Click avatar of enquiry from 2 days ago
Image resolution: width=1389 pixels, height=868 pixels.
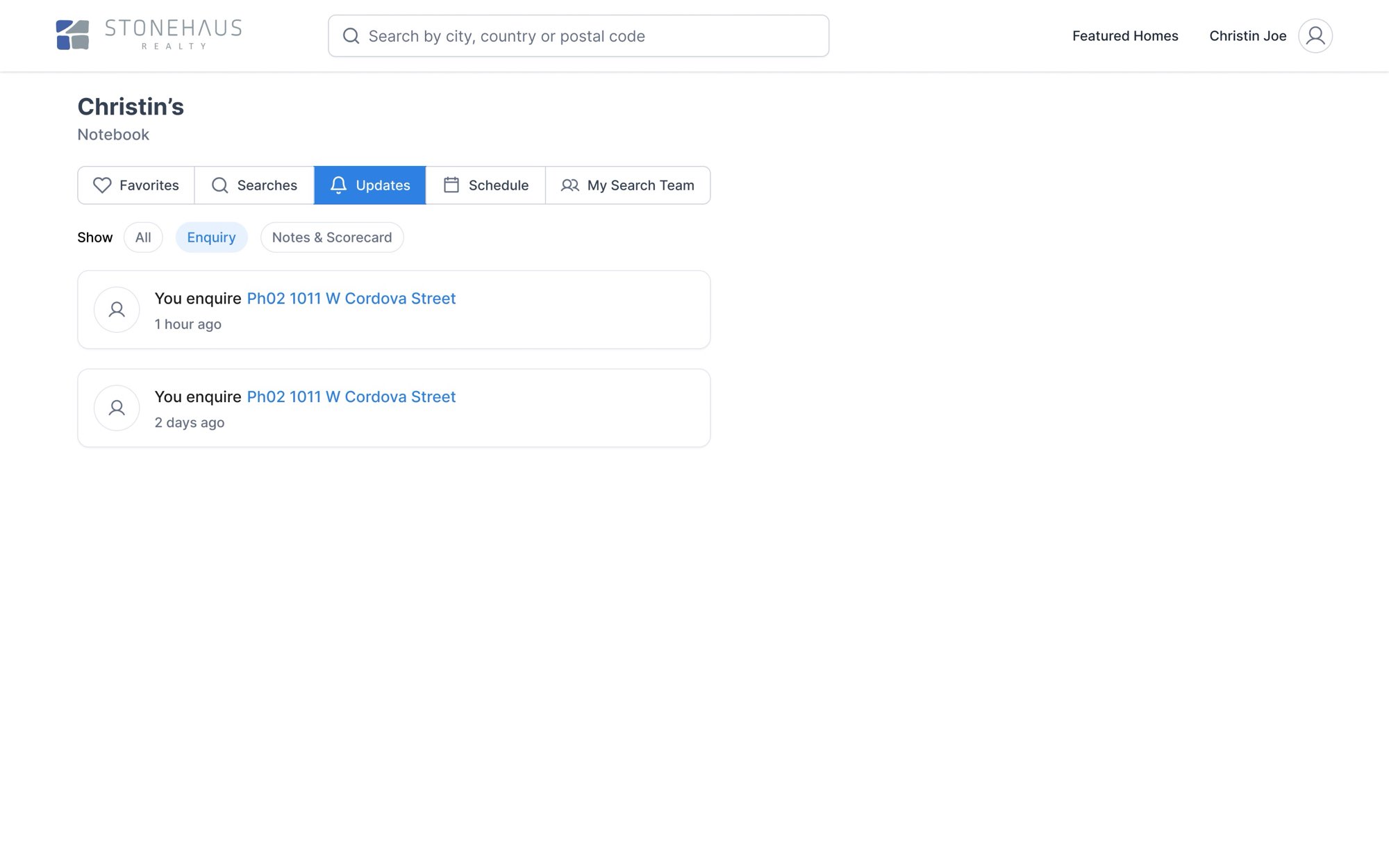click(117, 408)
